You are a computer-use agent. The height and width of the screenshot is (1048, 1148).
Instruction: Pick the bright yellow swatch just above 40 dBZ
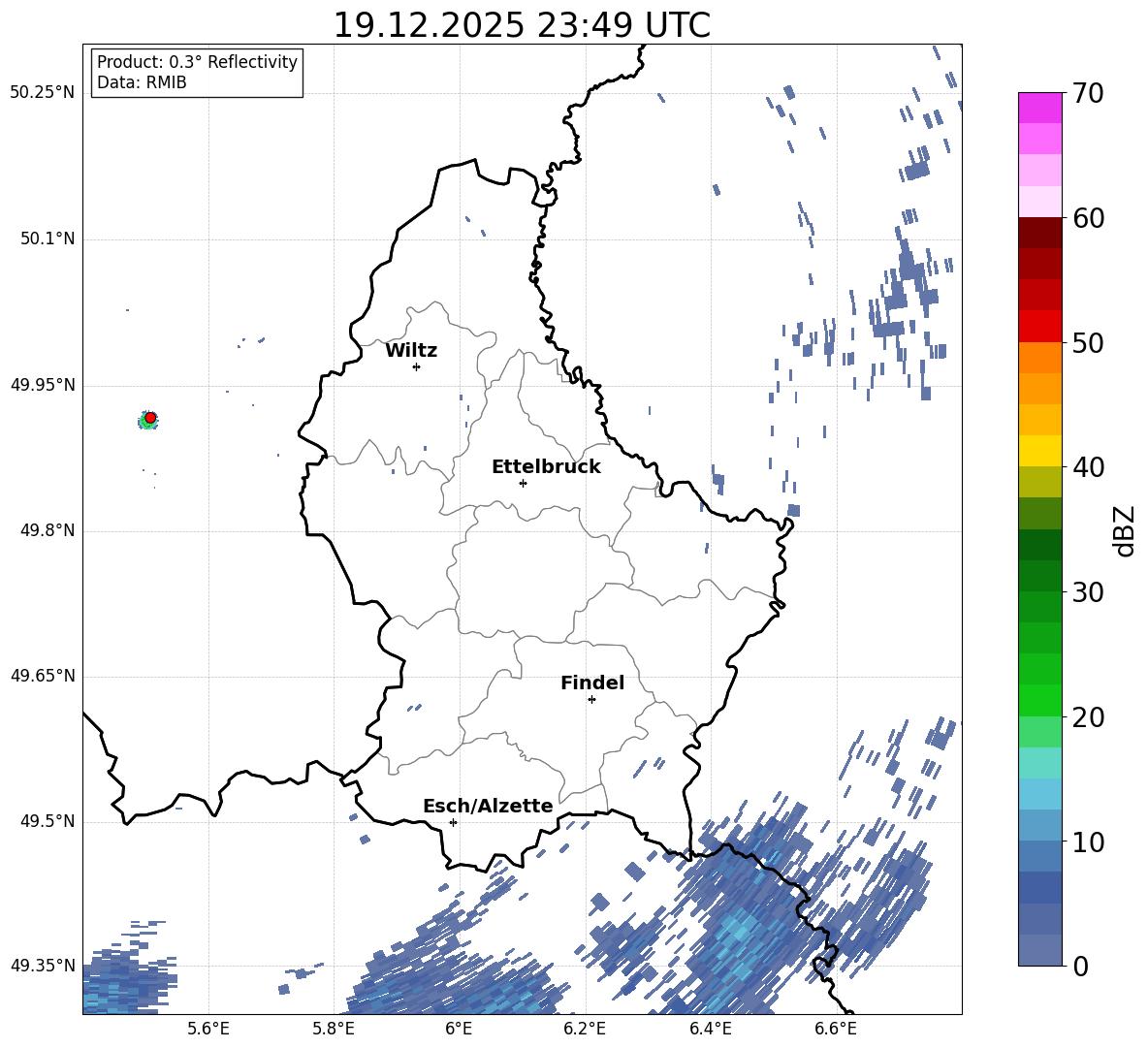tap(1040, 451)
